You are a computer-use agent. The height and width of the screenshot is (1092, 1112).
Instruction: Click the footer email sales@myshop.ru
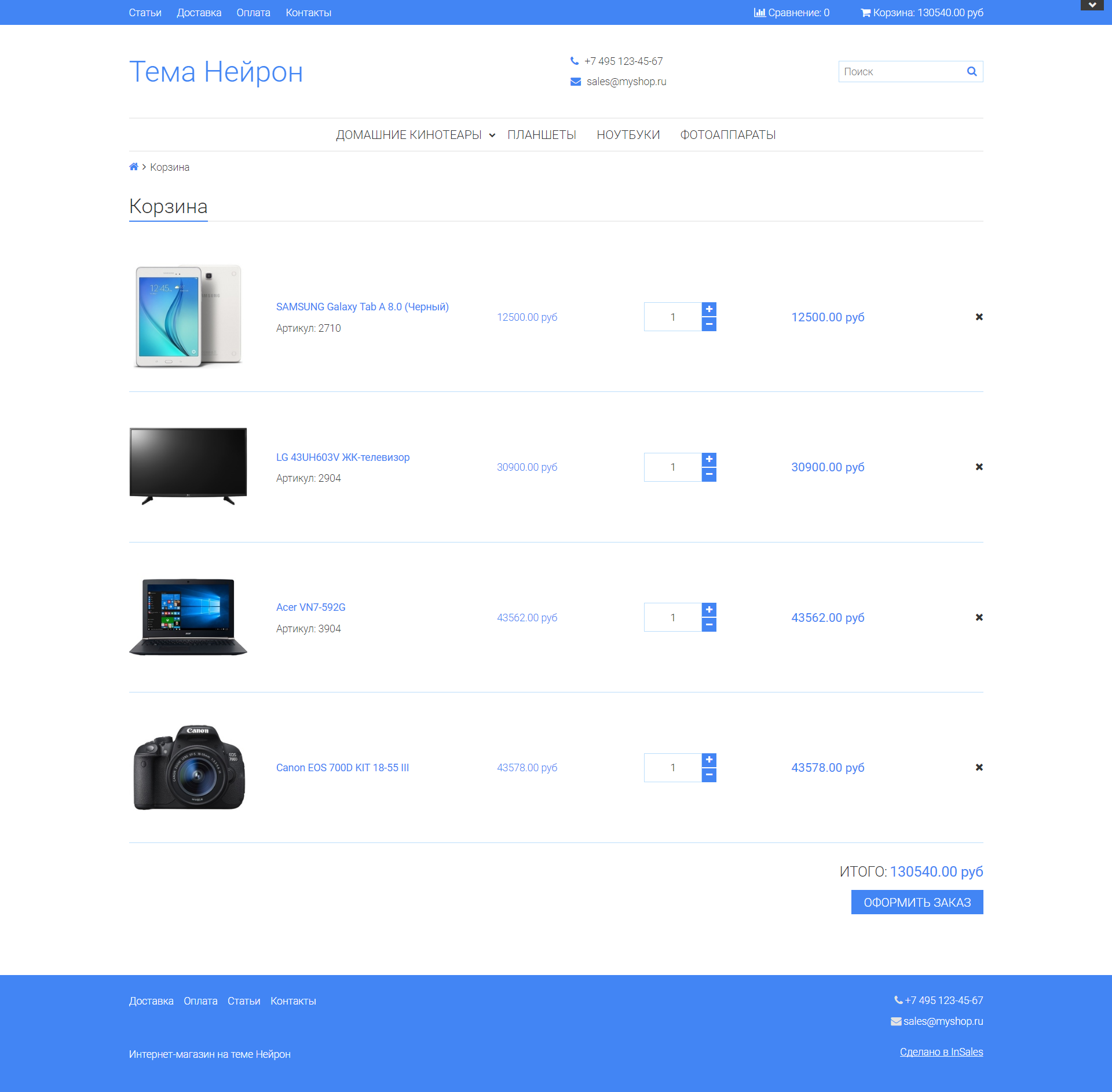[943, 1021]
